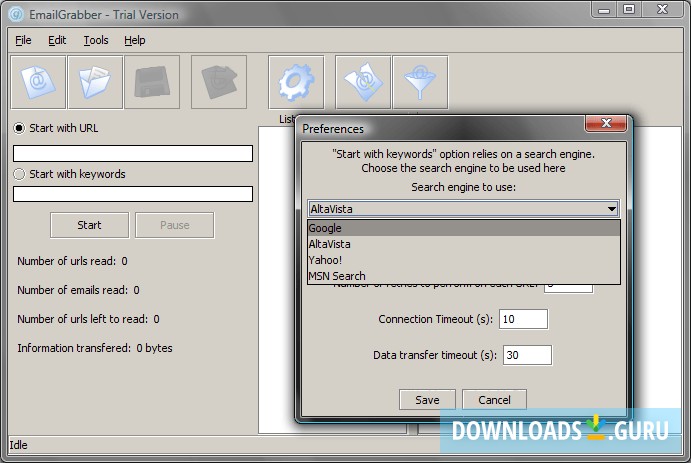Click the Number of emails read label
Screen dimensions: 691x463
point(78,290)
